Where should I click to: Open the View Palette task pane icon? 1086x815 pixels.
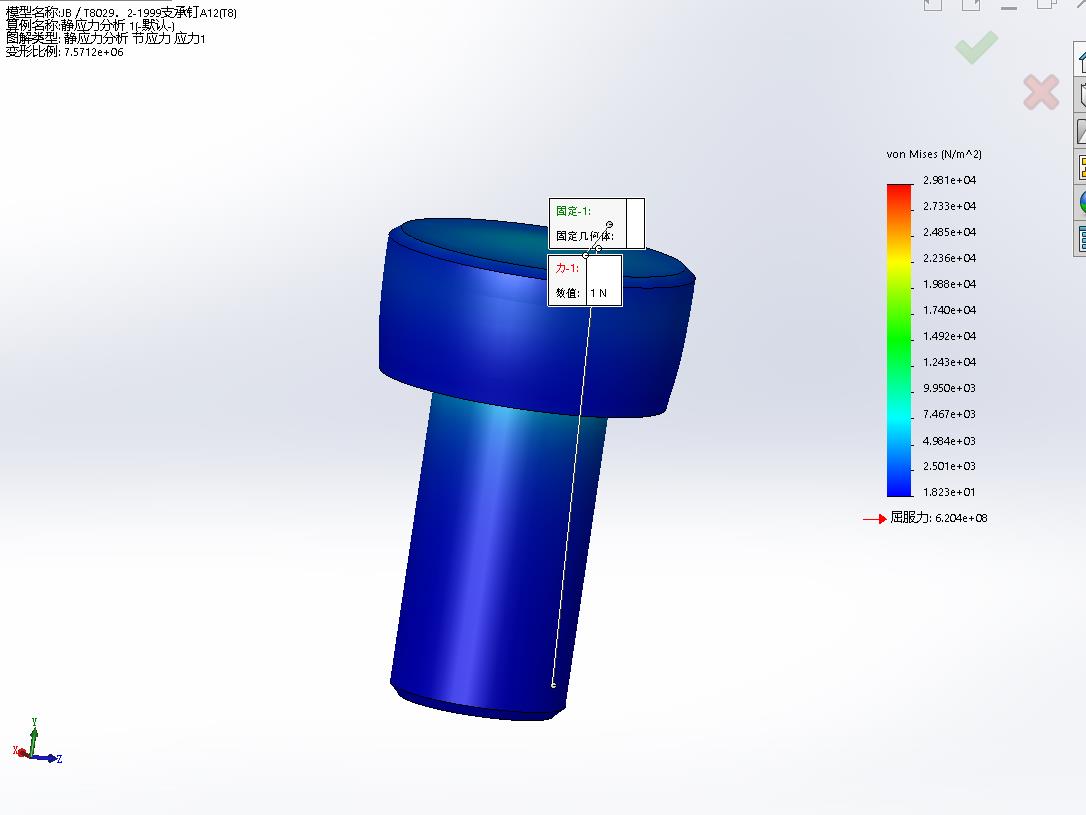pos(1080,167)
